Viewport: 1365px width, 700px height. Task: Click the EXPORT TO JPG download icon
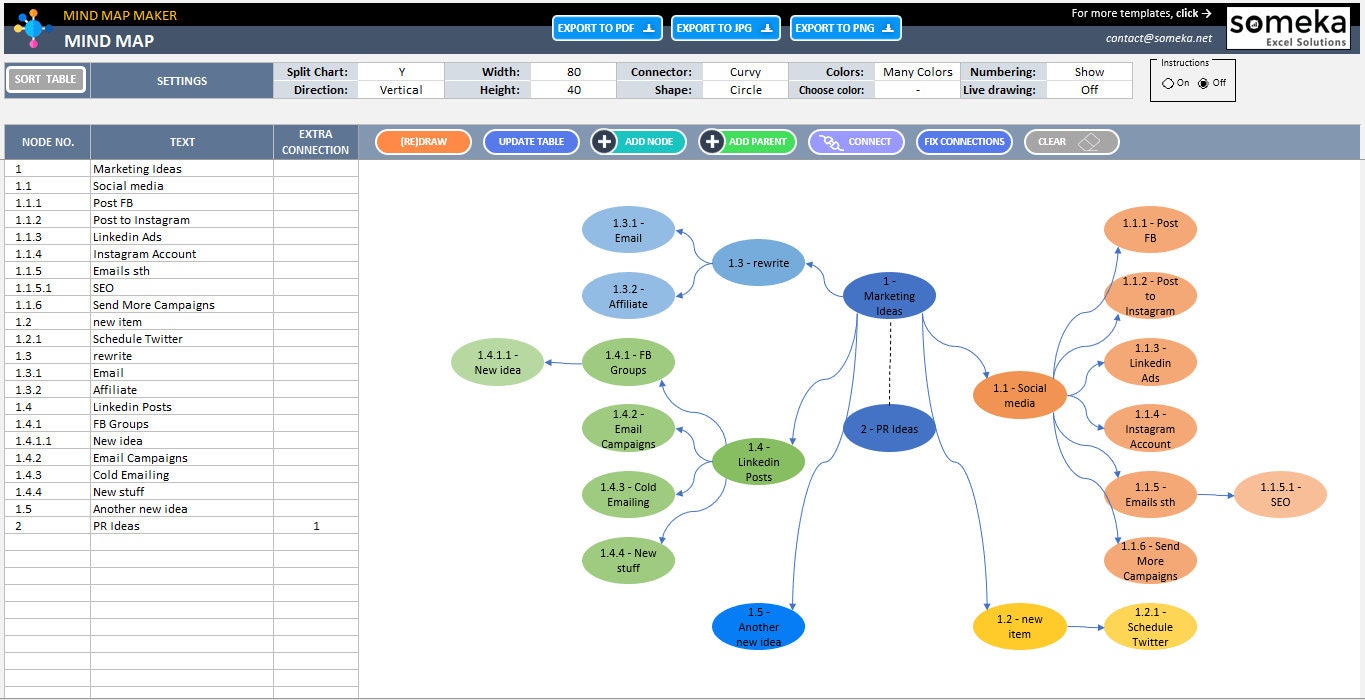click(768, 28)
